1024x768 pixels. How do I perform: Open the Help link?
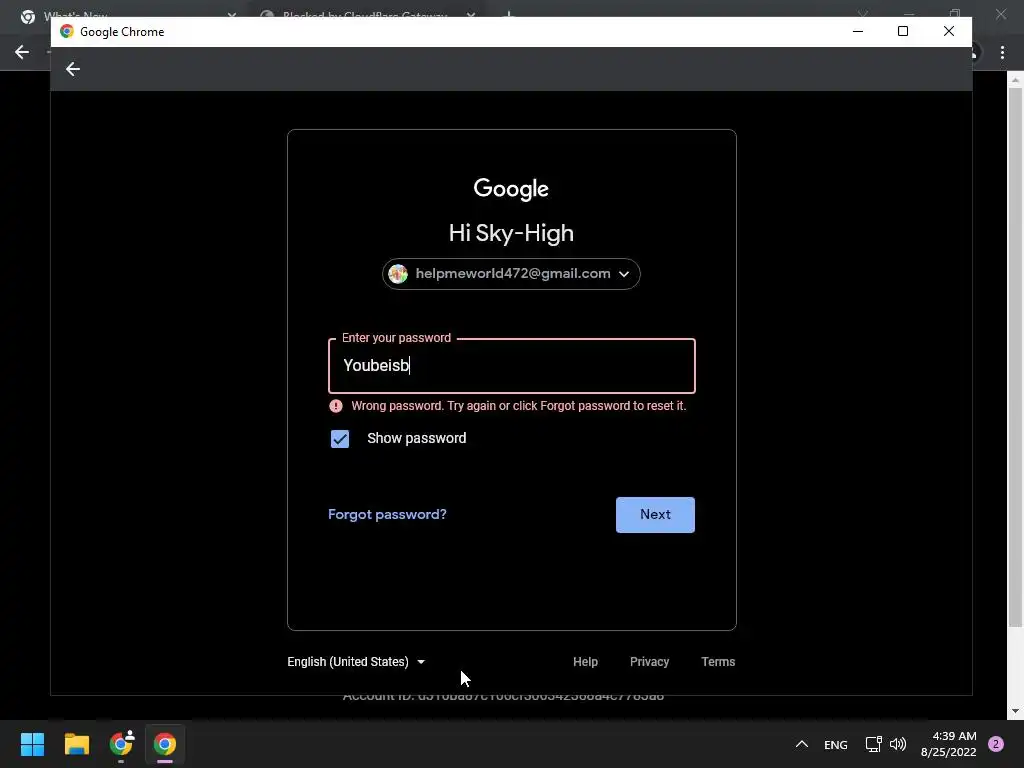pos(585,662)
